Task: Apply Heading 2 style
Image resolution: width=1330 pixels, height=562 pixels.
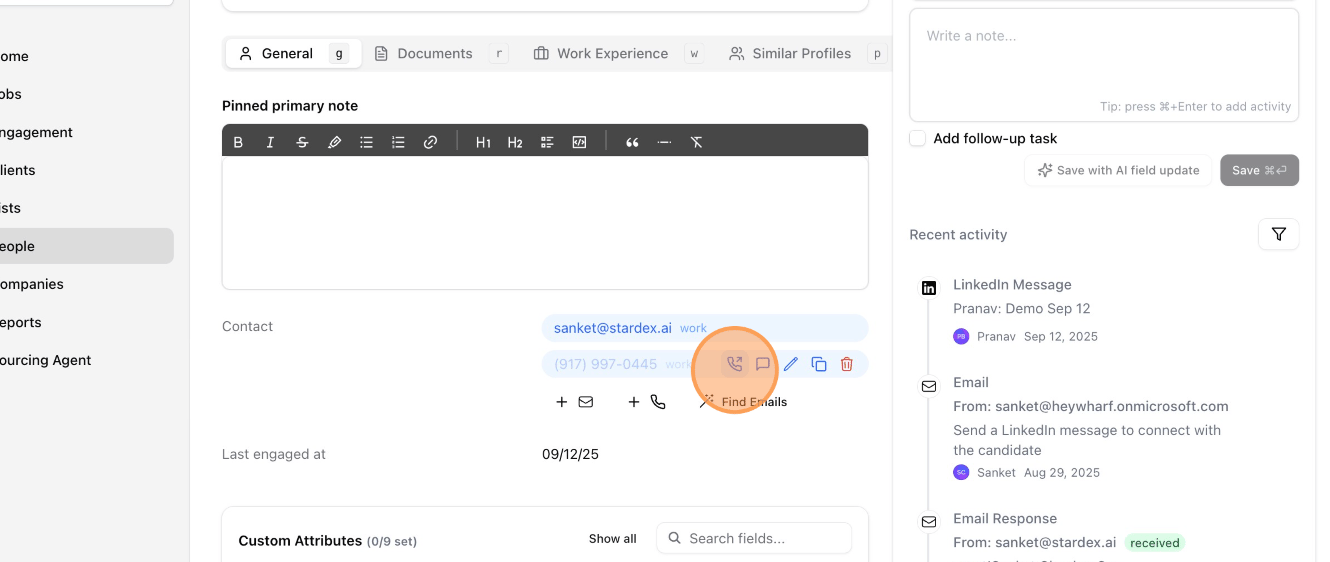Action: (515, 142)
